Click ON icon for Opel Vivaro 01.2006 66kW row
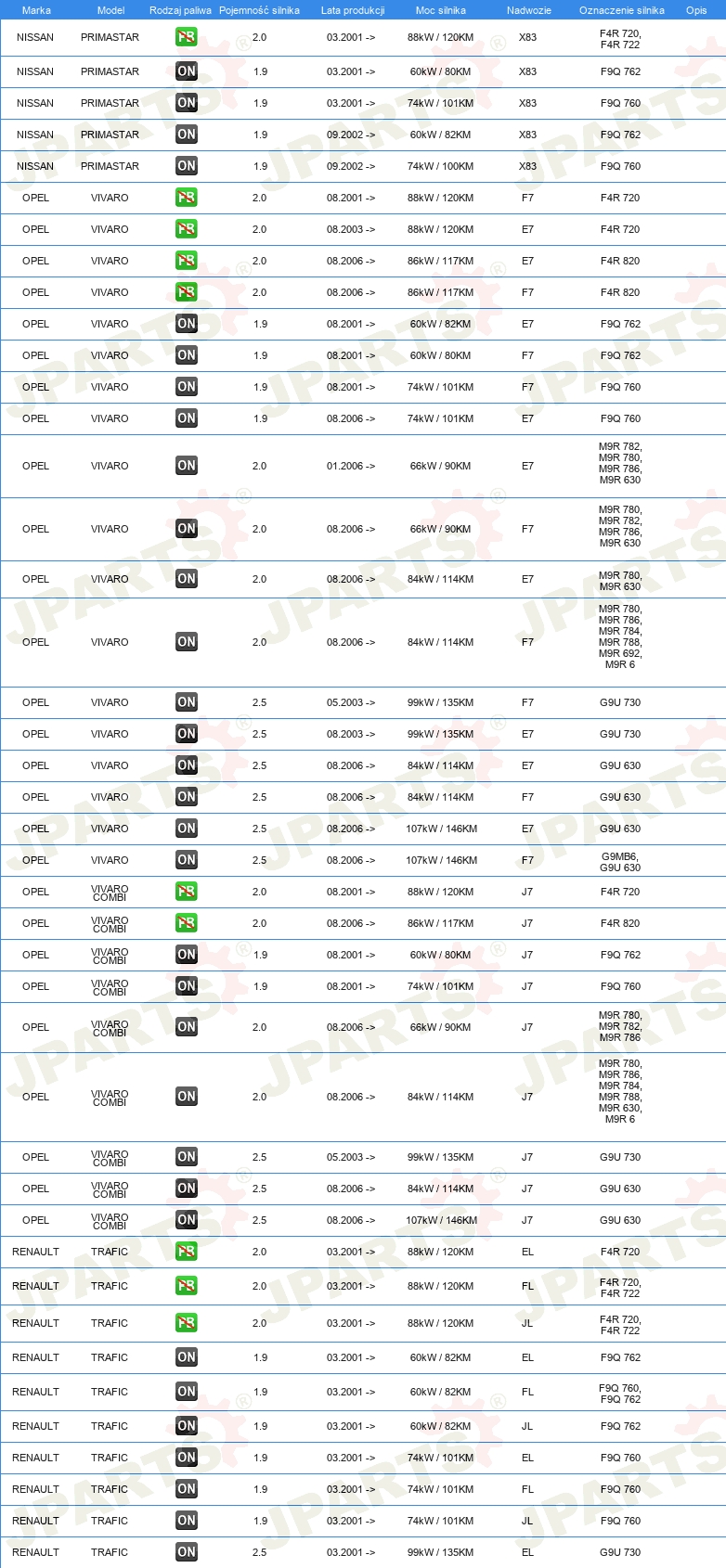 (x=187, y=466)
